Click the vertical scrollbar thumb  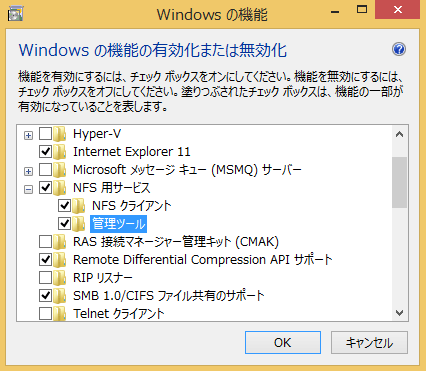click(x=399, y=182)
